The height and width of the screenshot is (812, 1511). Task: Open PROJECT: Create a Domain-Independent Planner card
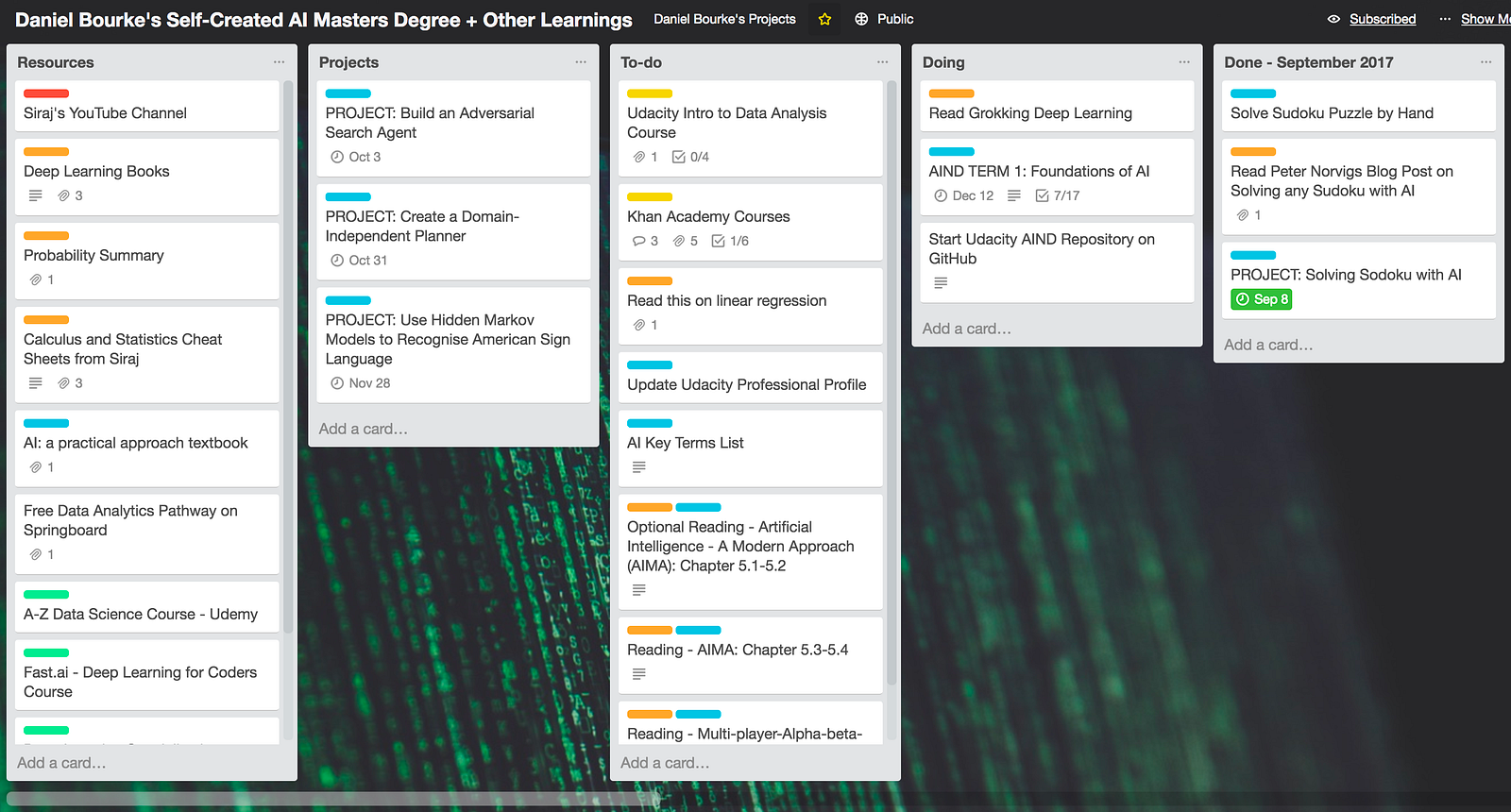(453, 231)
